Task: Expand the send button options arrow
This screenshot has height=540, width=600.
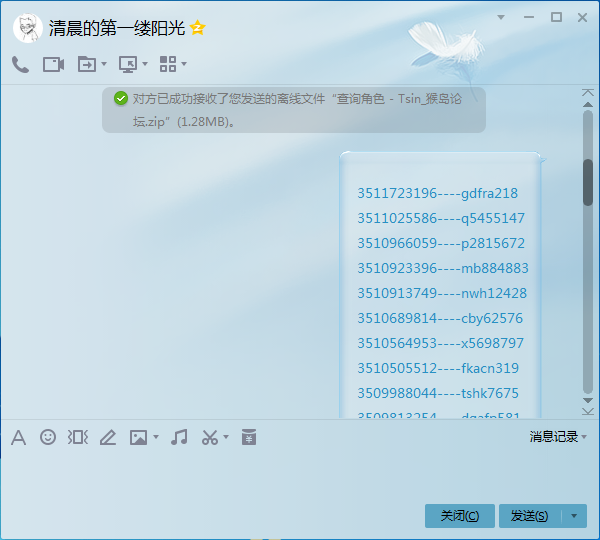Action: point(574,516)
